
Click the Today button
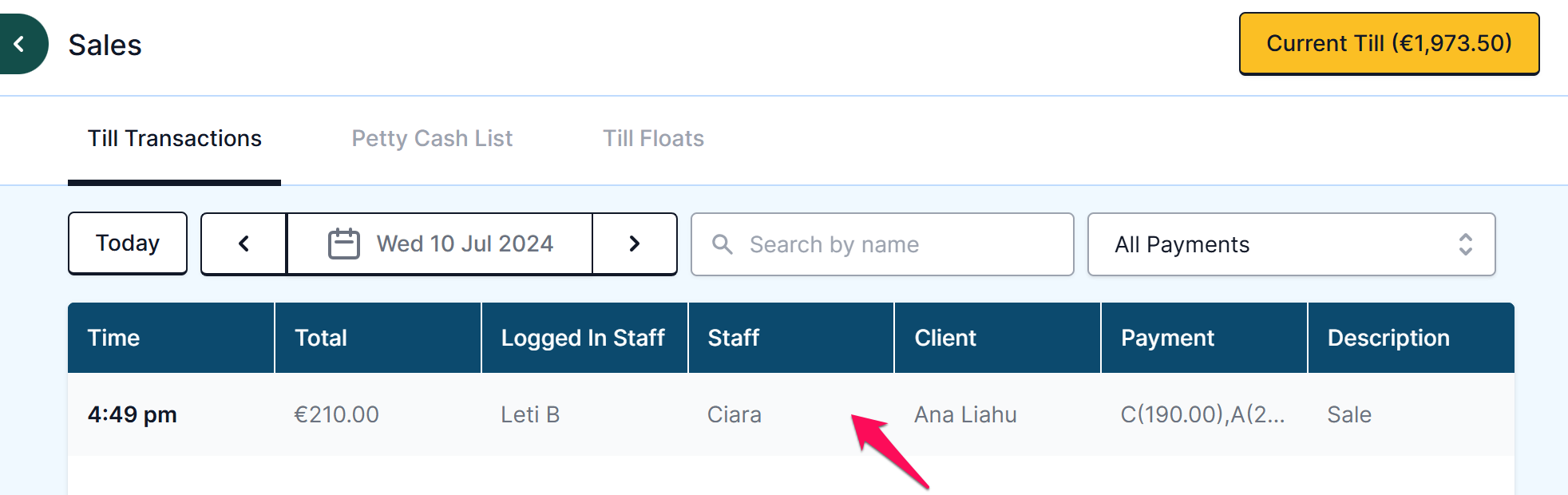pyautogui.click(x=128, y=243)
